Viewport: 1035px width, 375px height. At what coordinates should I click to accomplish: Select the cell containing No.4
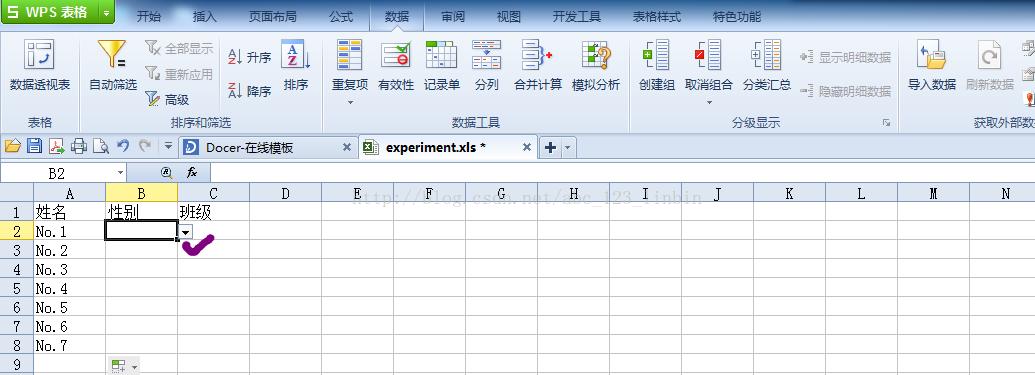click(69, 289)
